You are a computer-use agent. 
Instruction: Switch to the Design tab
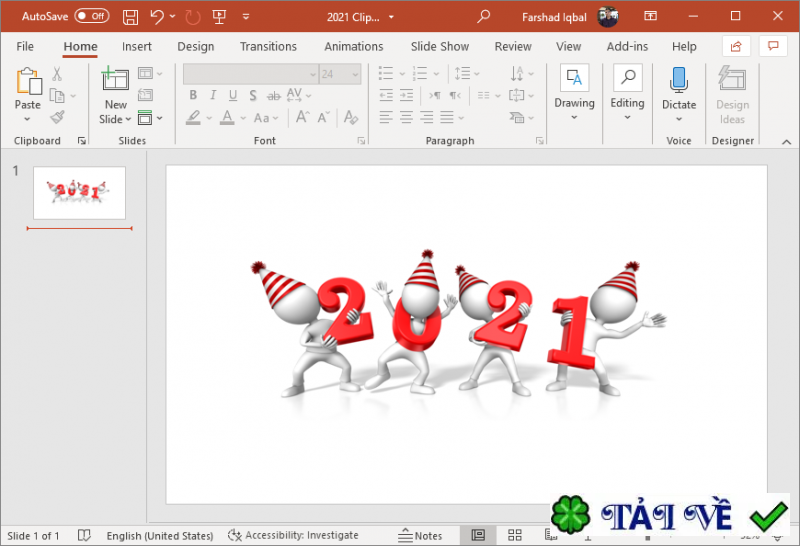point(196,46)
